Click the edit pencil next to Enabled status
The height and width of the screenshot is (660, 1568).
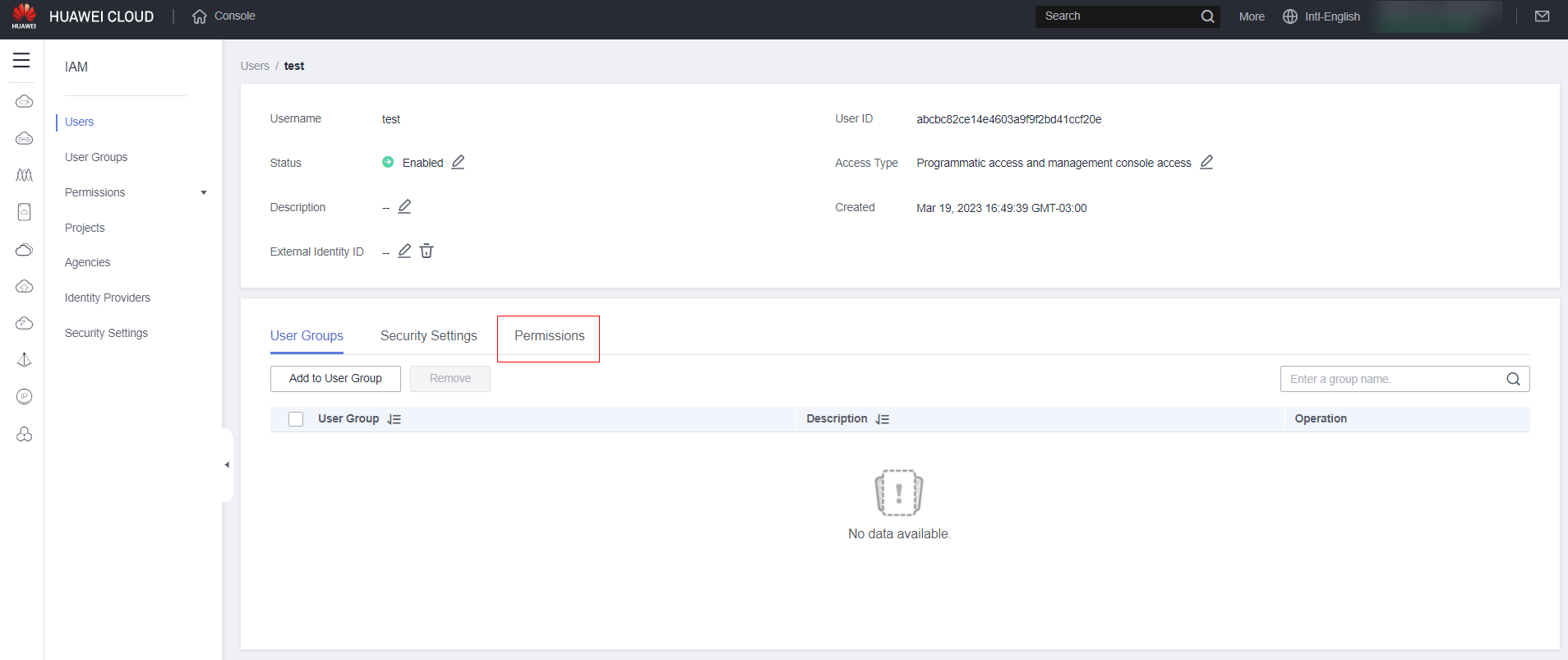point(458,163)
